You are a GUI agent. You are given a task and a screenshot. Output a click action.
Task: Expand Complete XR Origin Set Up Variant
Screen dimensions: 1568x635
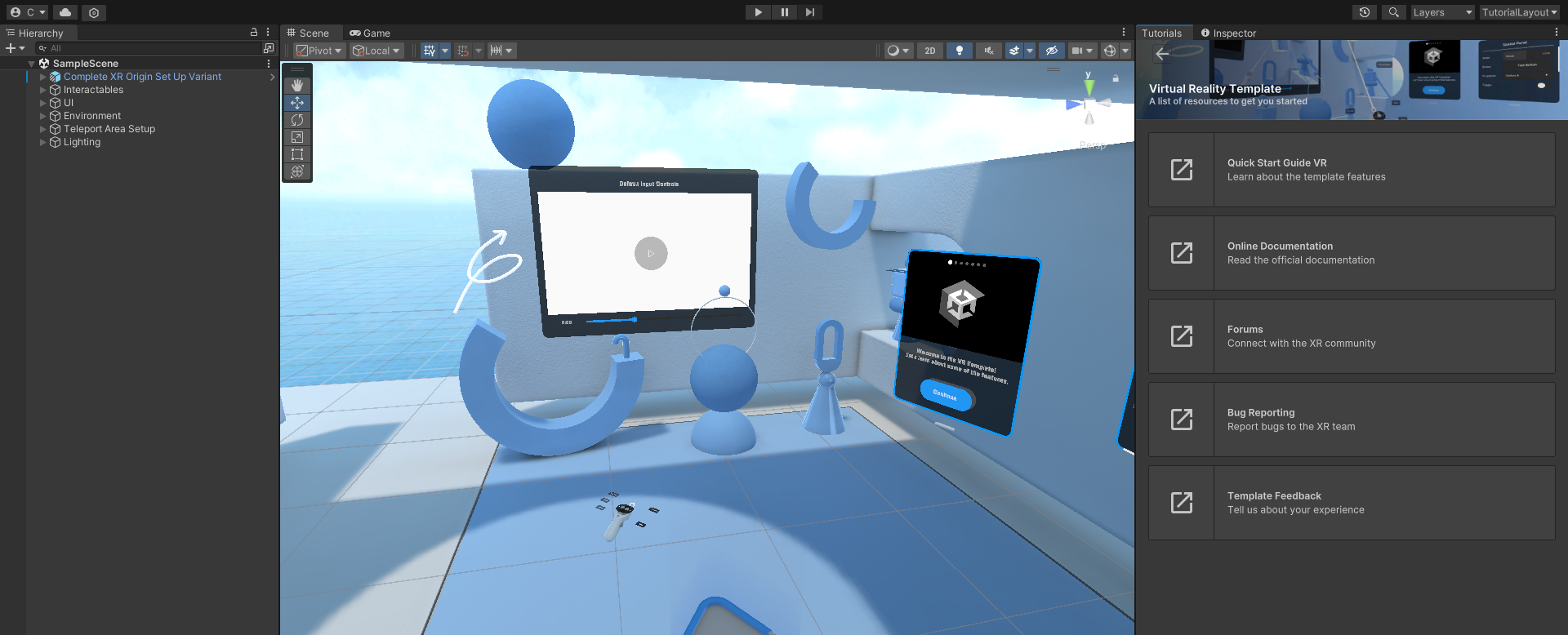coord(43,77)
